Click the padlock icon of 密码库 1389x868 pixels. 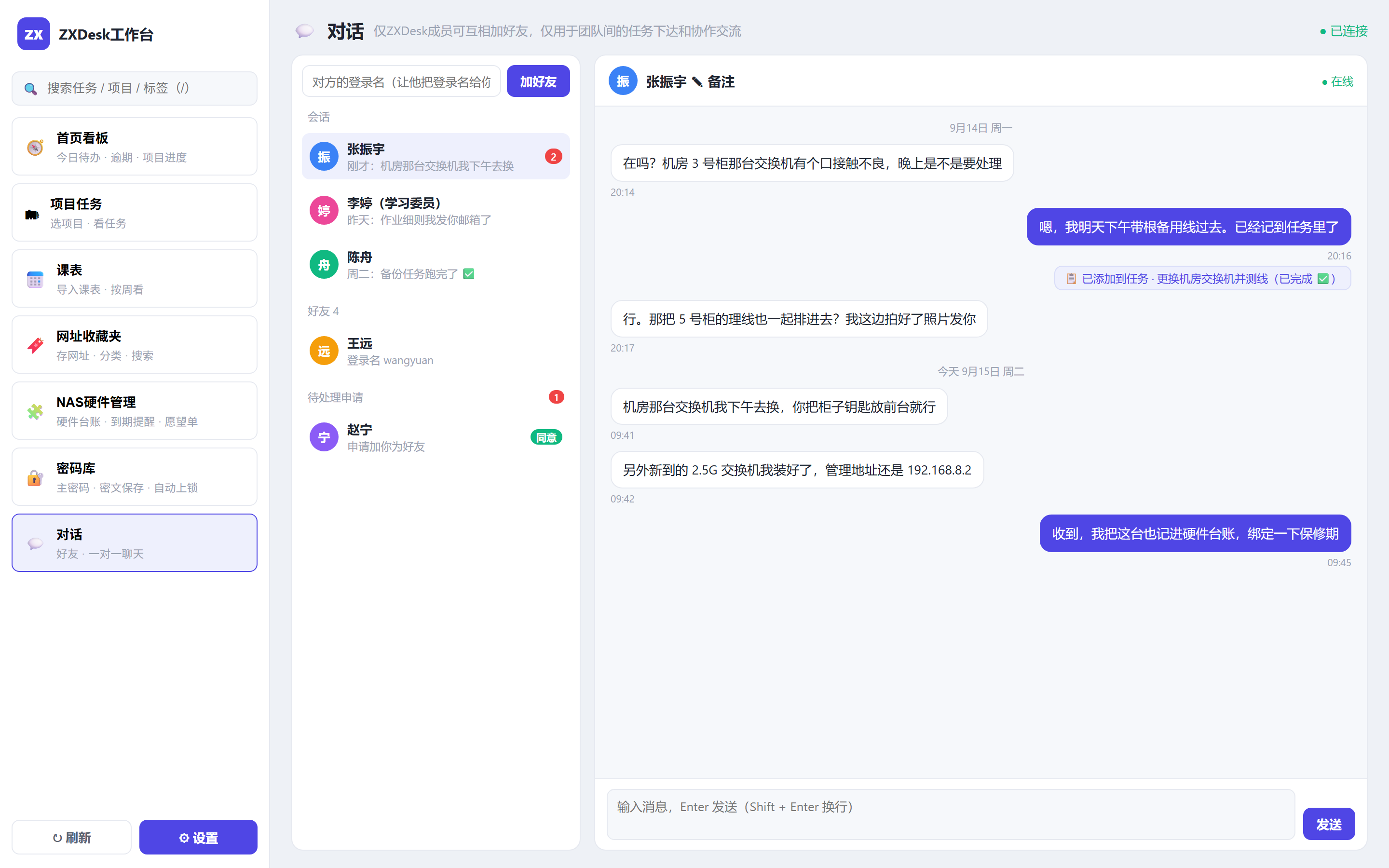pos(35,477)
